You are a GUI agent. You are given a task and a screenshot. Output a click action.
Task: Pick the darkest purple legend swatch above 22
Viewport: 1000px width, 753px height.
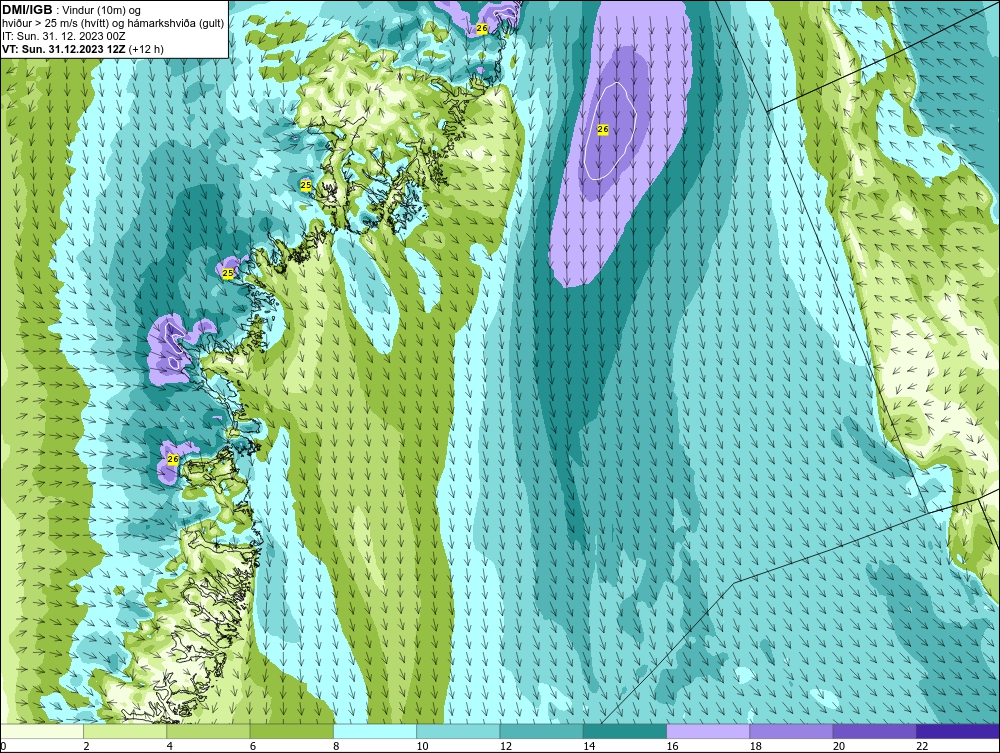(957, 731)
